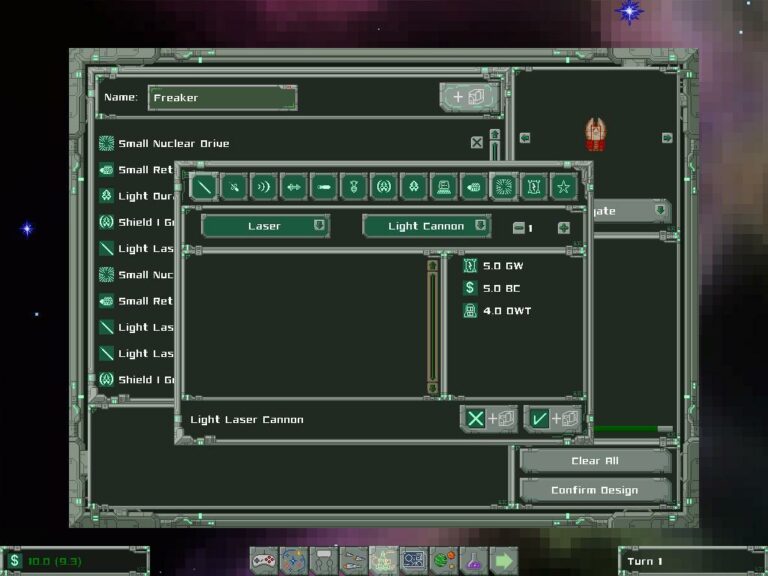Decrease component quantity with minus button
The height and width of the screenshot is (576, 768).
click(518, 228)
